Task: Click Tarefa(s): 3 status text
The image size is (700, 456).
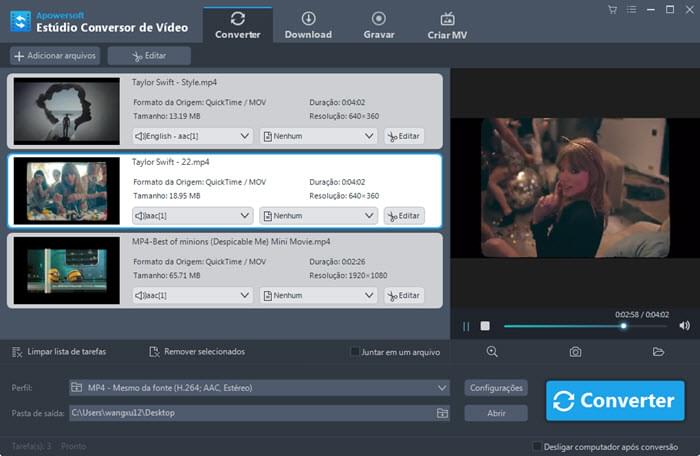Action: click(32, 446)
